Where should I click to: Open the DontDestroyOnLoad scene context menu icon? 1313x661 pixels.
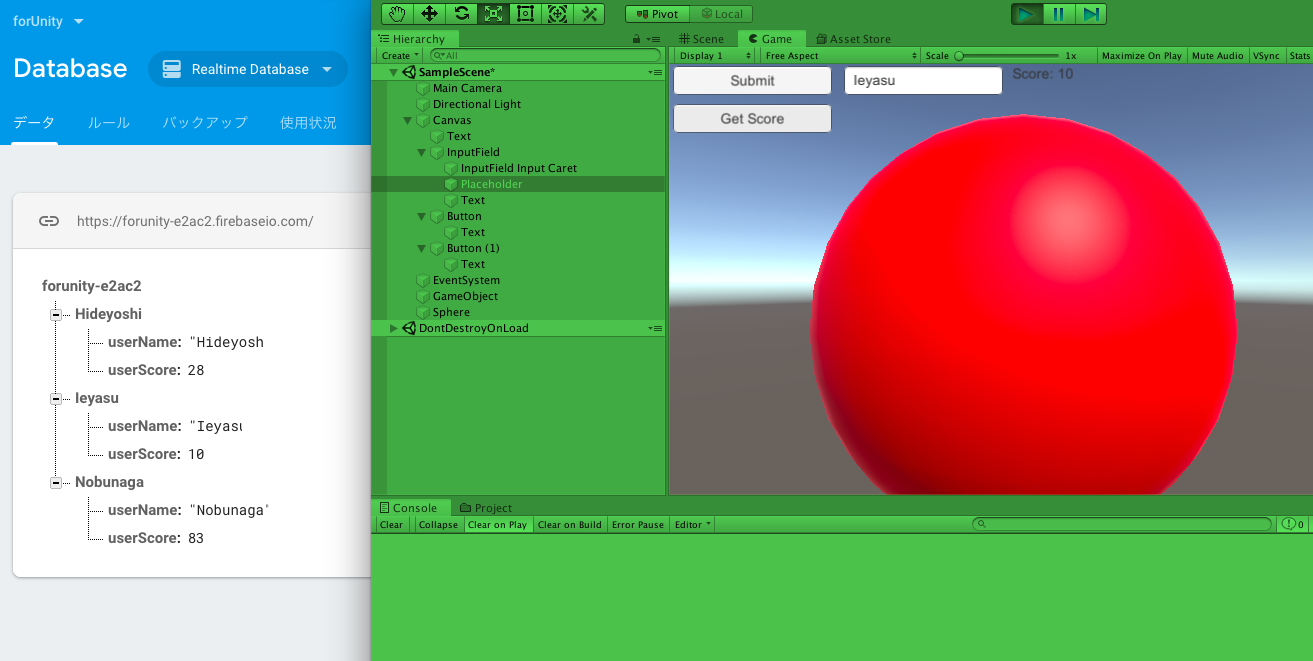[x=655, y=328]
